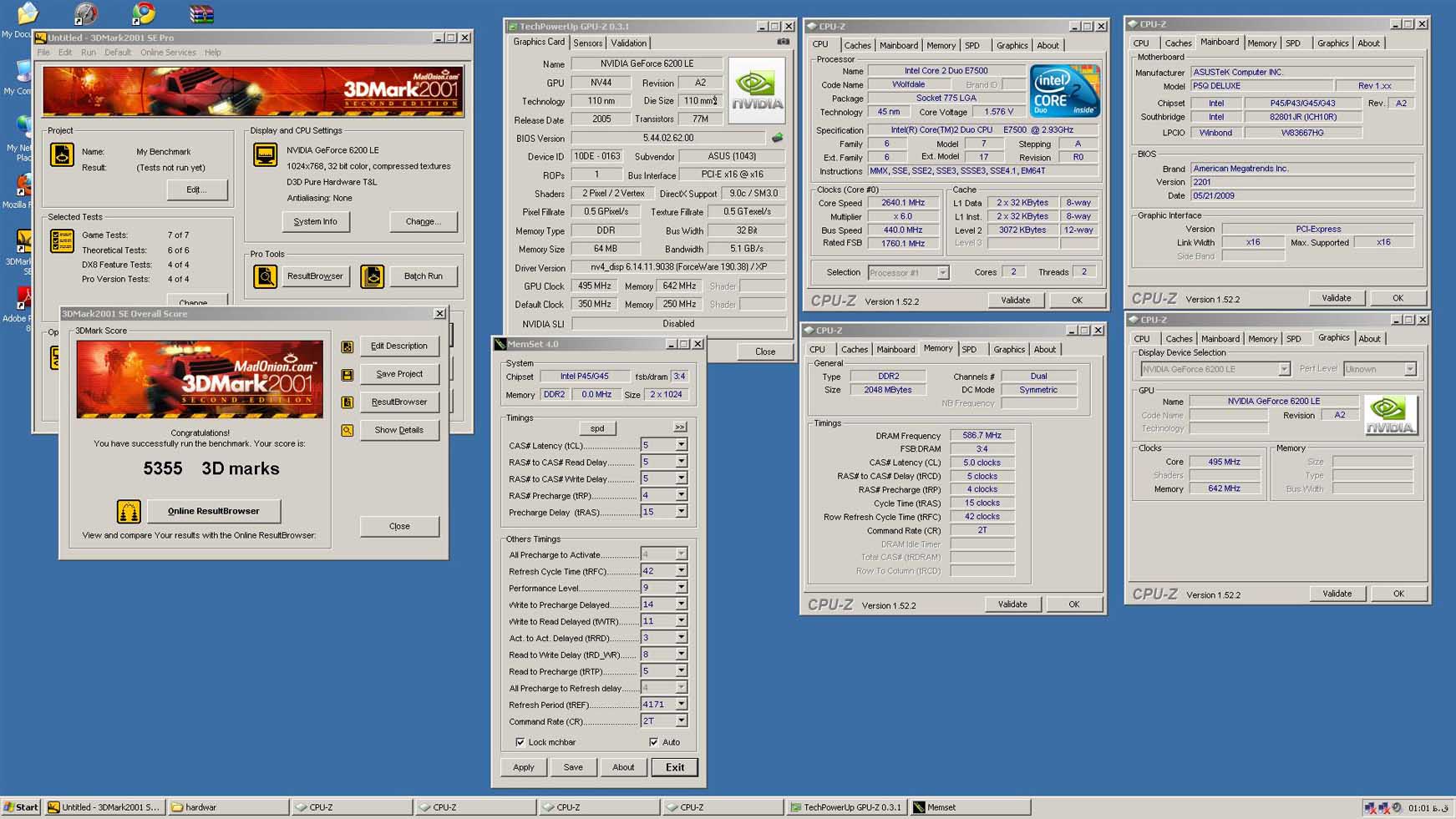Click Save button in MemSet
This screenshot has width=1456, height=819.
pos(573,767)
